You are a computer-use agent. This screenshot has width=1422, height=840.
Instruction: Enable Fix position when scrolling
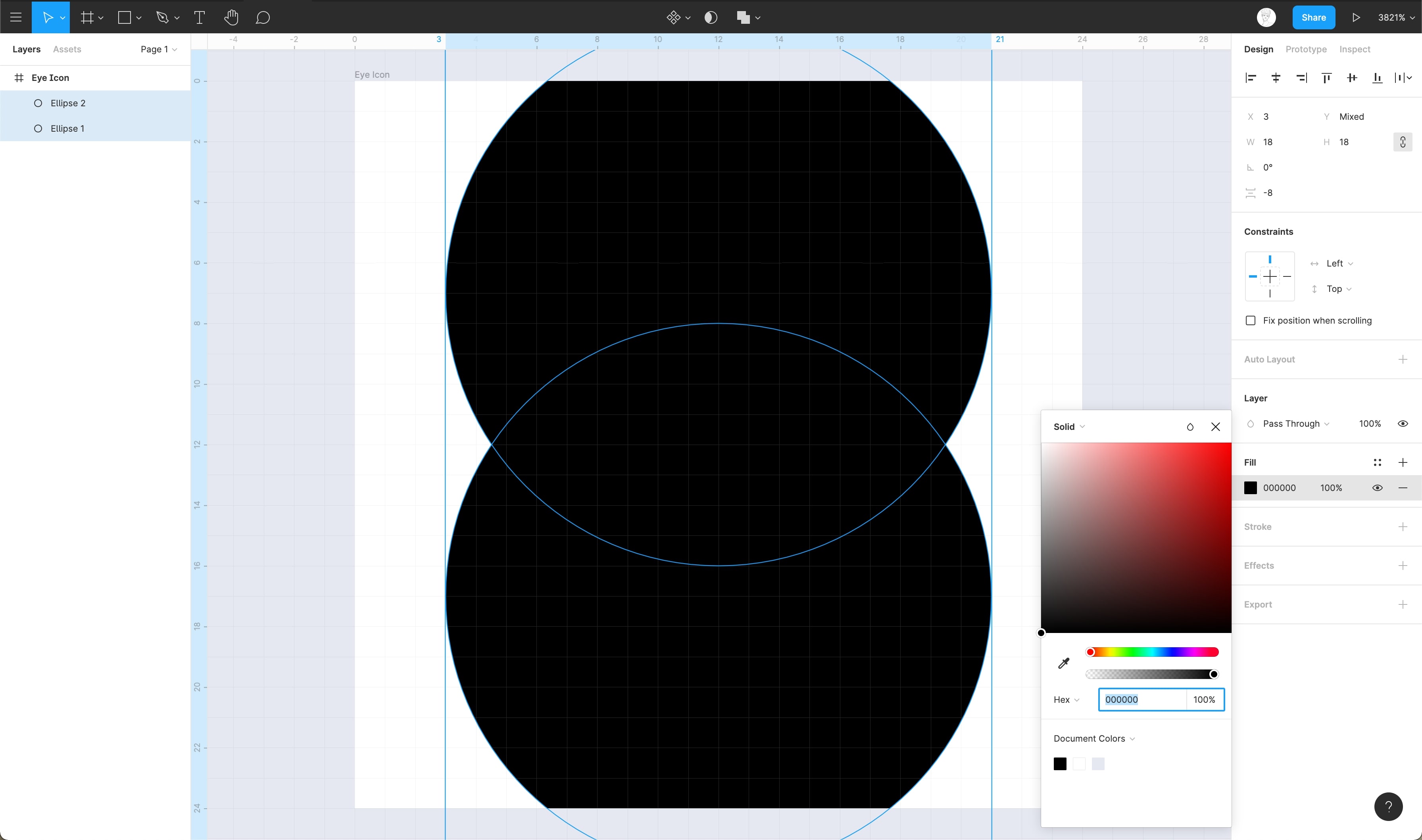1251,320
